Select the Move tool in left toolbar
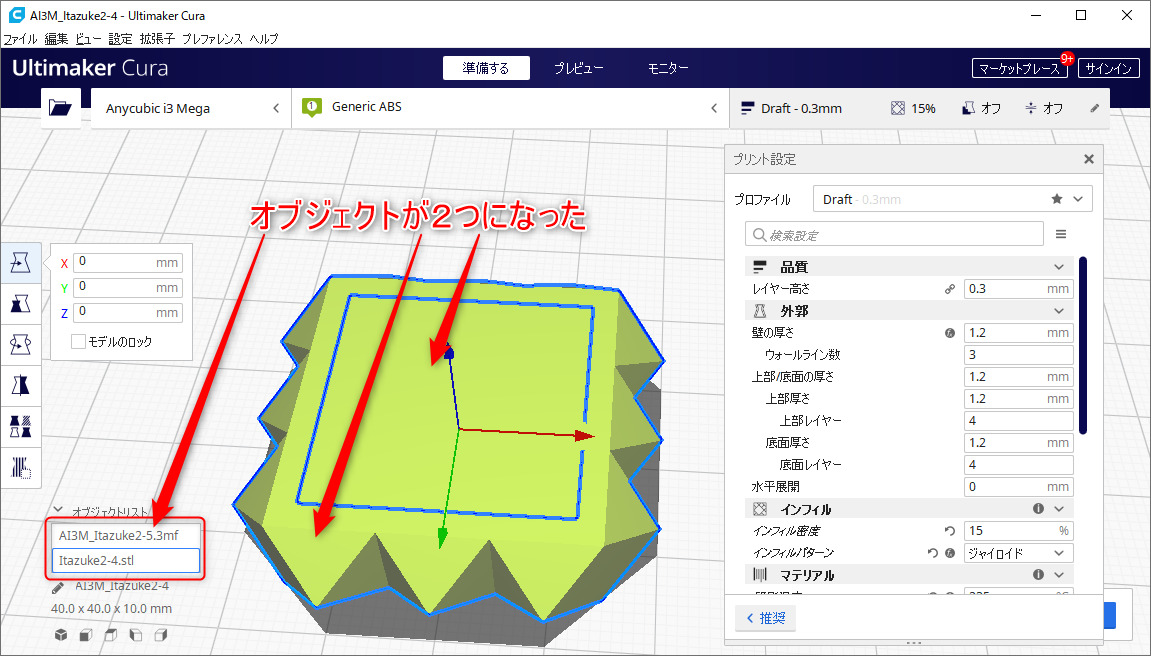The image size is (1151, 656). [x=20, y=262]
